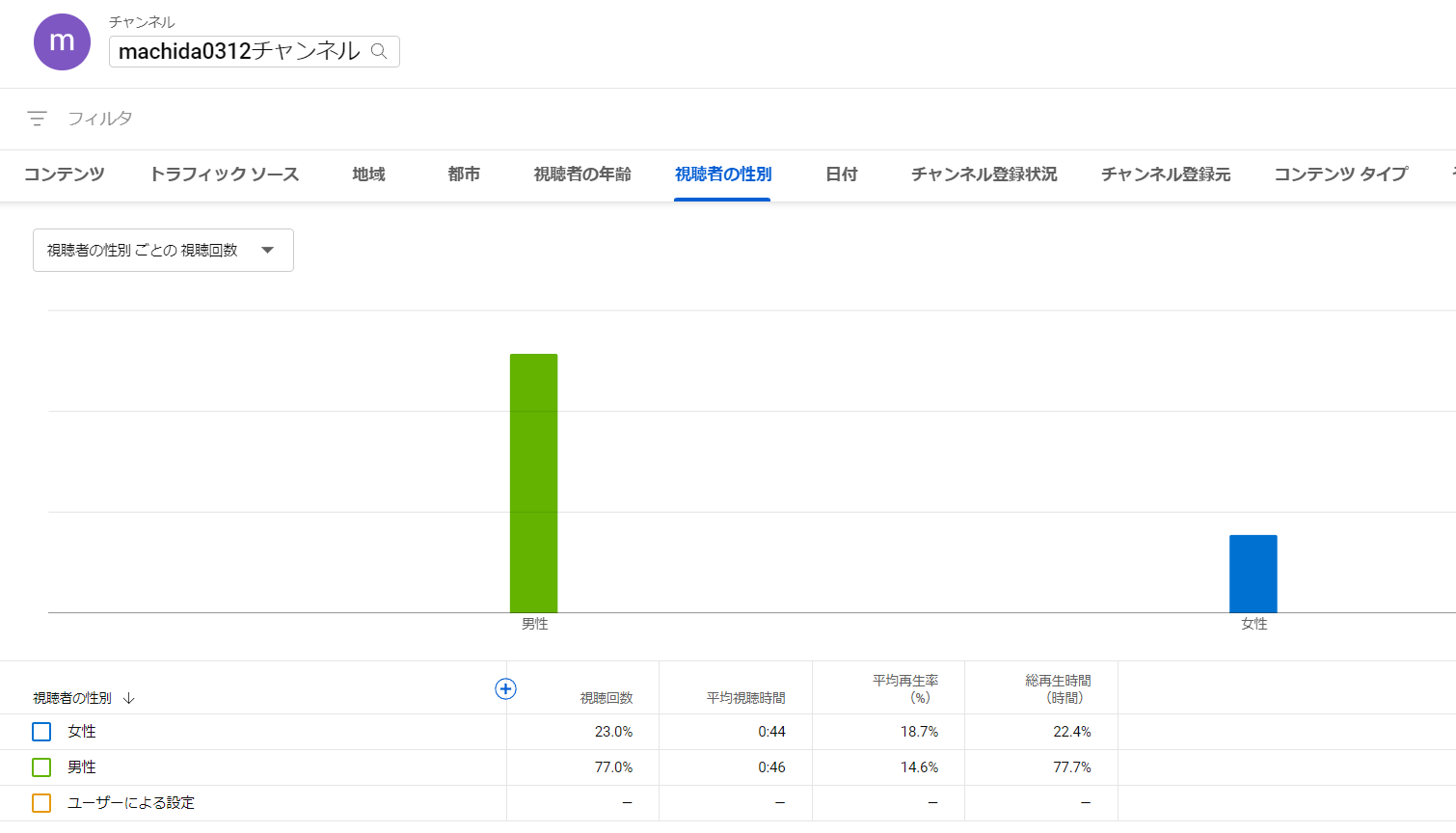This screenshot has width=1456, height=833.
Task: Check the 男性 row checkbox
Action: pos(40,766)
